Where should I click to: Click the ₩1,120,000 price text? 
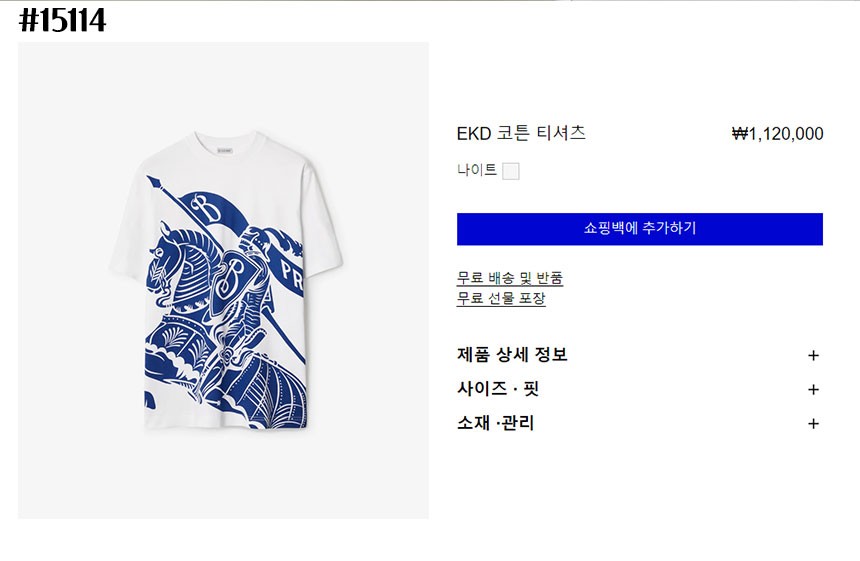[777, 134]
